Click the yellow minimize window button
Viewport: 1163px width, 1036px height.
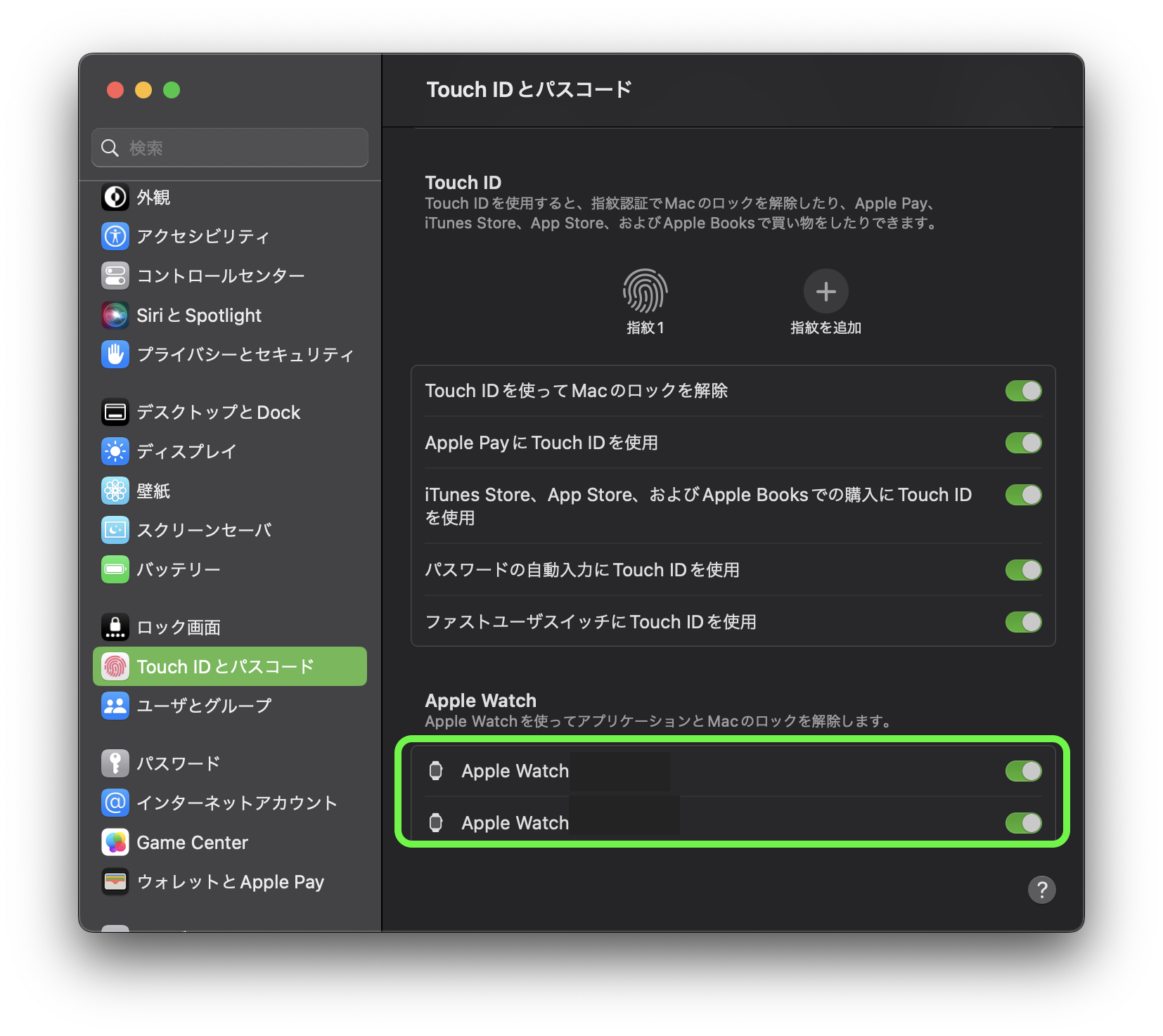tap(143, 90)
